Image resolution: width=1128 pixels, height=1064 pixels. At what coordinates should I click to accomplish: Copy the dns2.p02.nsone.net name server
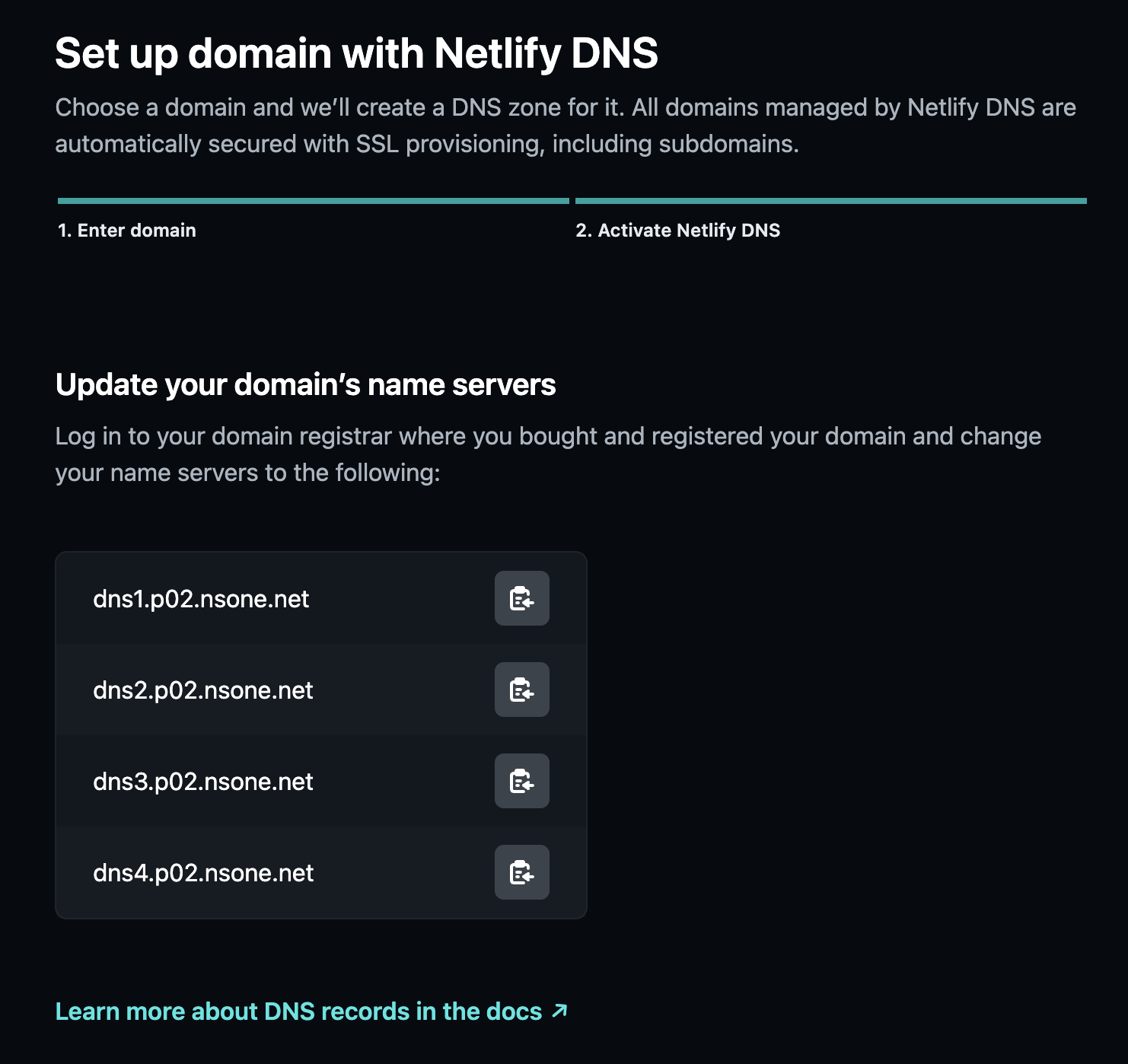click(x=522, y=690)
